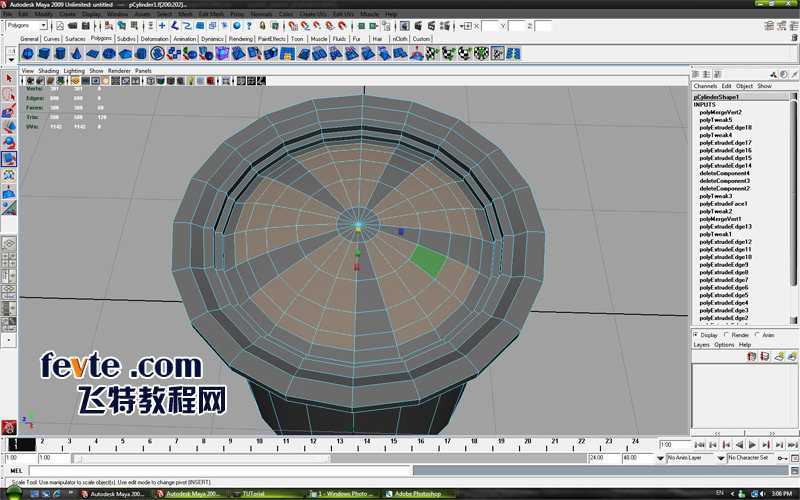Create a polygon torus from the shelf
This screenshot has height=500, width=800.
point(109,54)
